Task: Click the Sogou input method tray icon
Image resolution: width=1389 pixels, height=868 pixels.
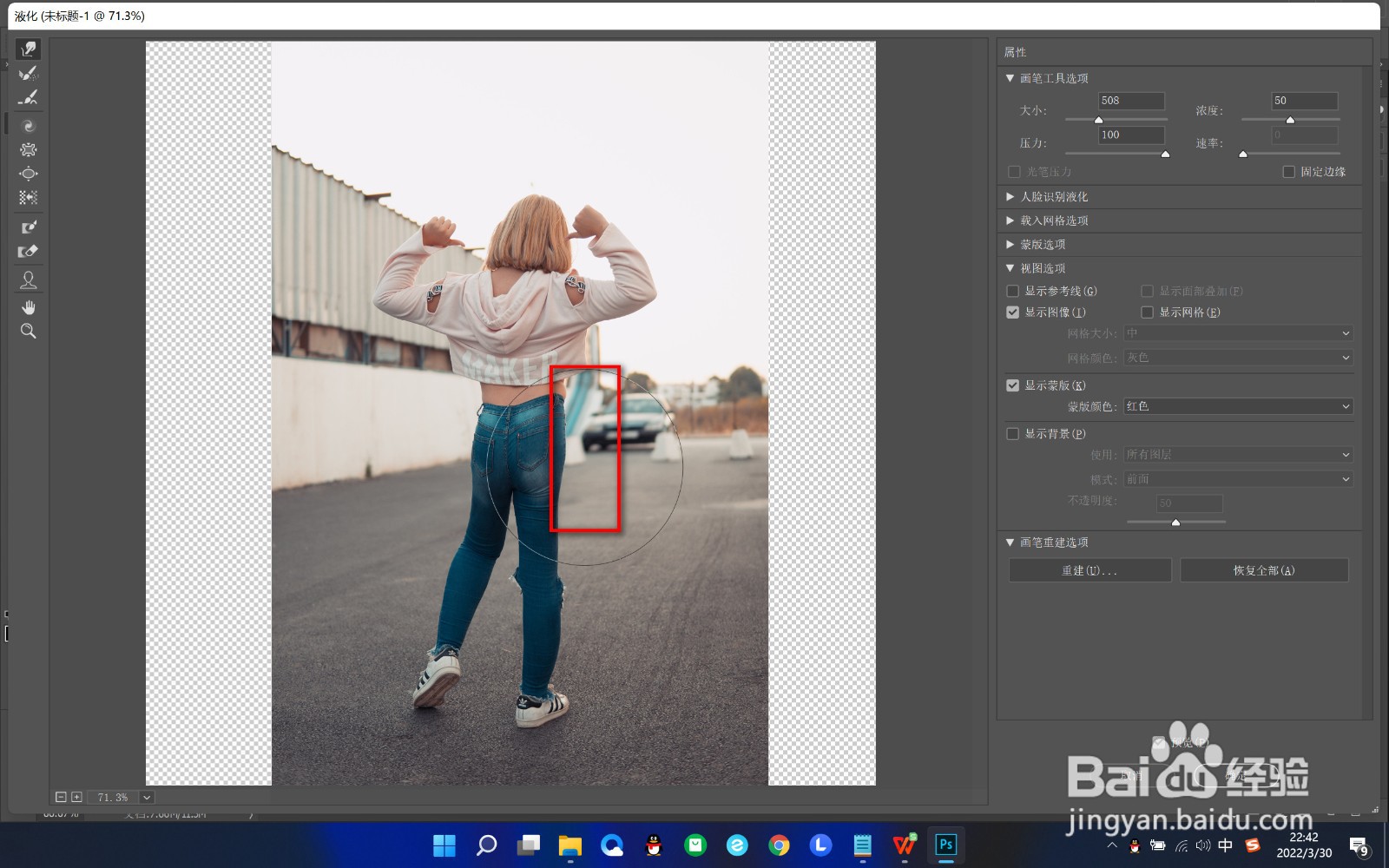Action: pyautogui.click(x=1252, y=845)
